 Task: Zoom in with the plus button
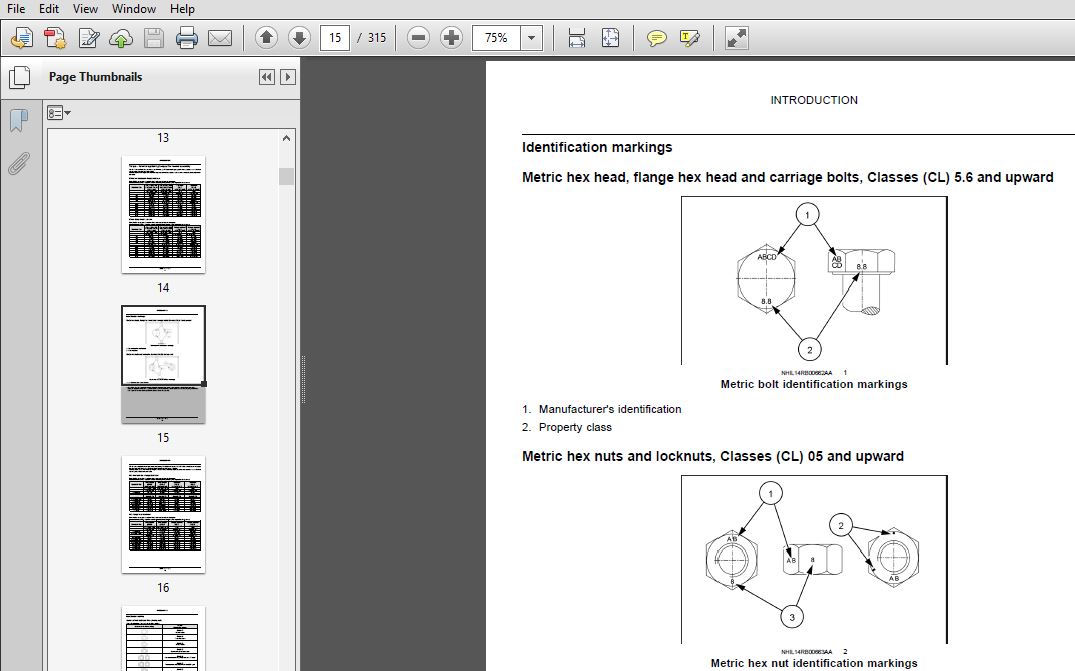point(451,38)
